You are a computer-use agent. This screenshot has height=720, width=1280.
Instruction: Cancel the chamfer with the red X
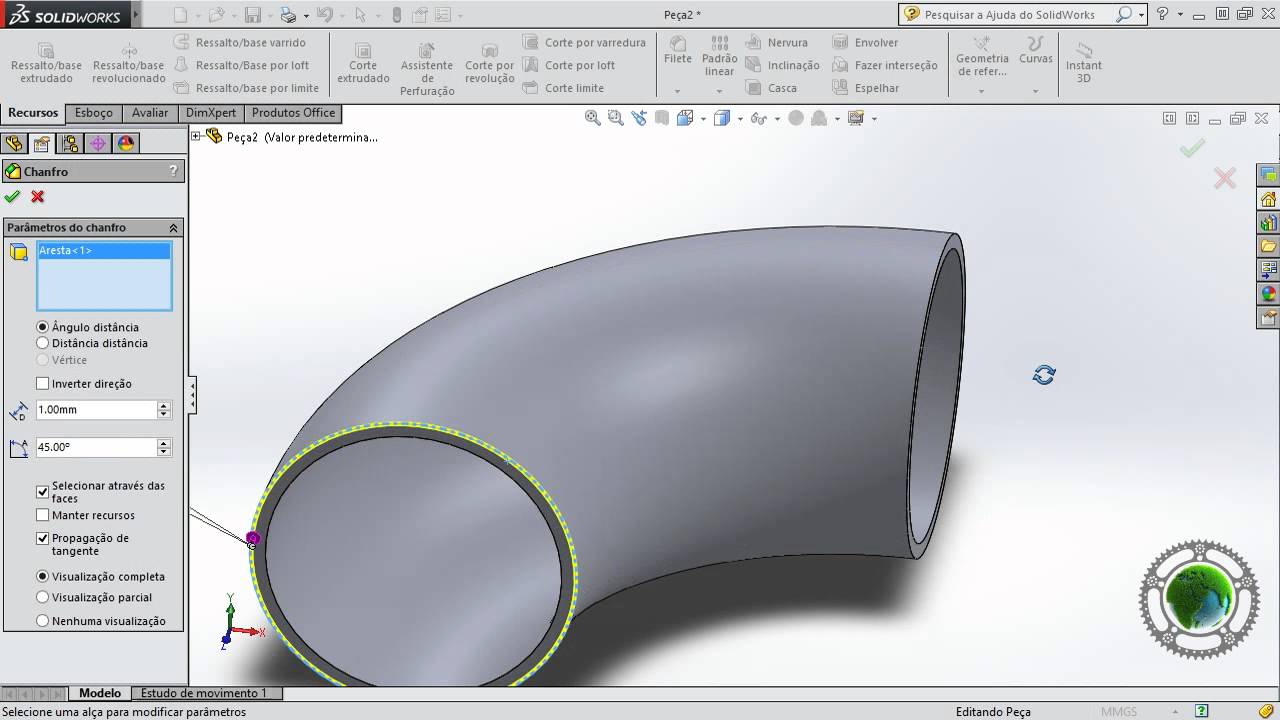(38, 197)
